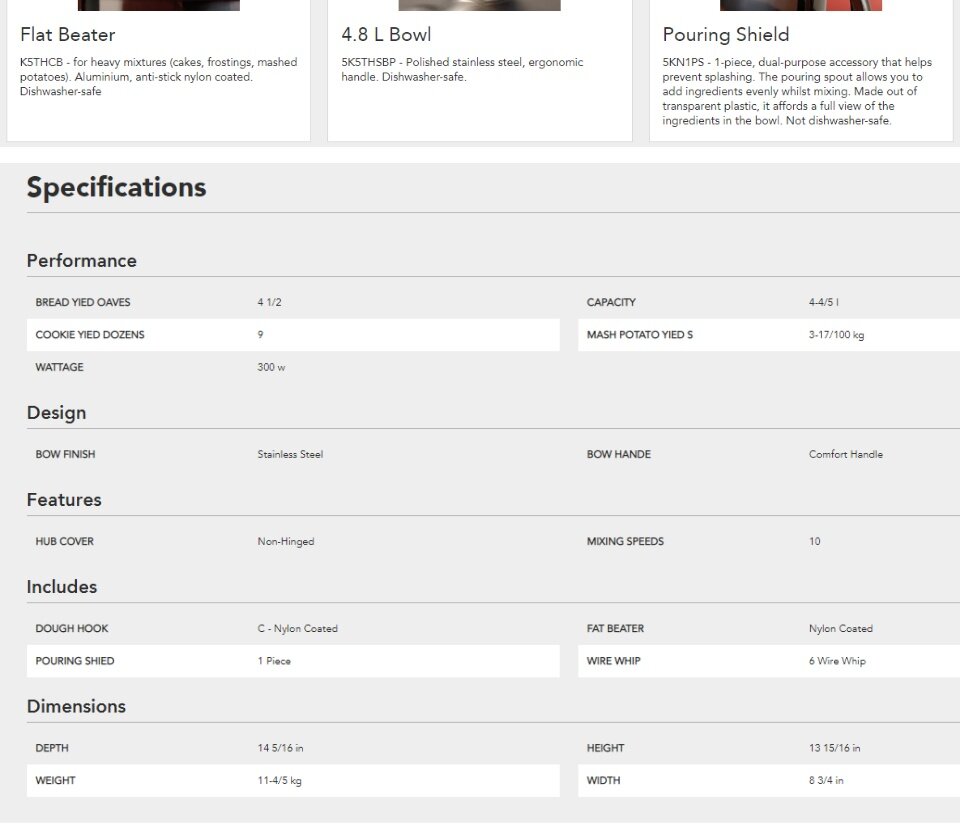Click the MASH POTATO YIED S label
Screen dimensions: 960x836
[640, 334]
